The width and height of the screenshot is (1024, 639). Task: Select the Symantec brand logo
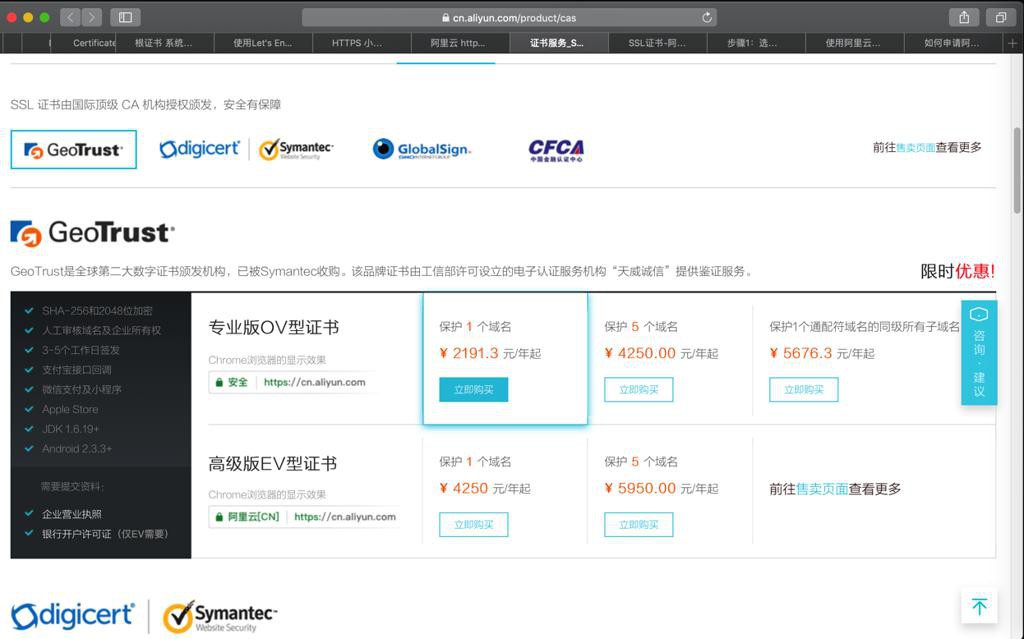296,149
